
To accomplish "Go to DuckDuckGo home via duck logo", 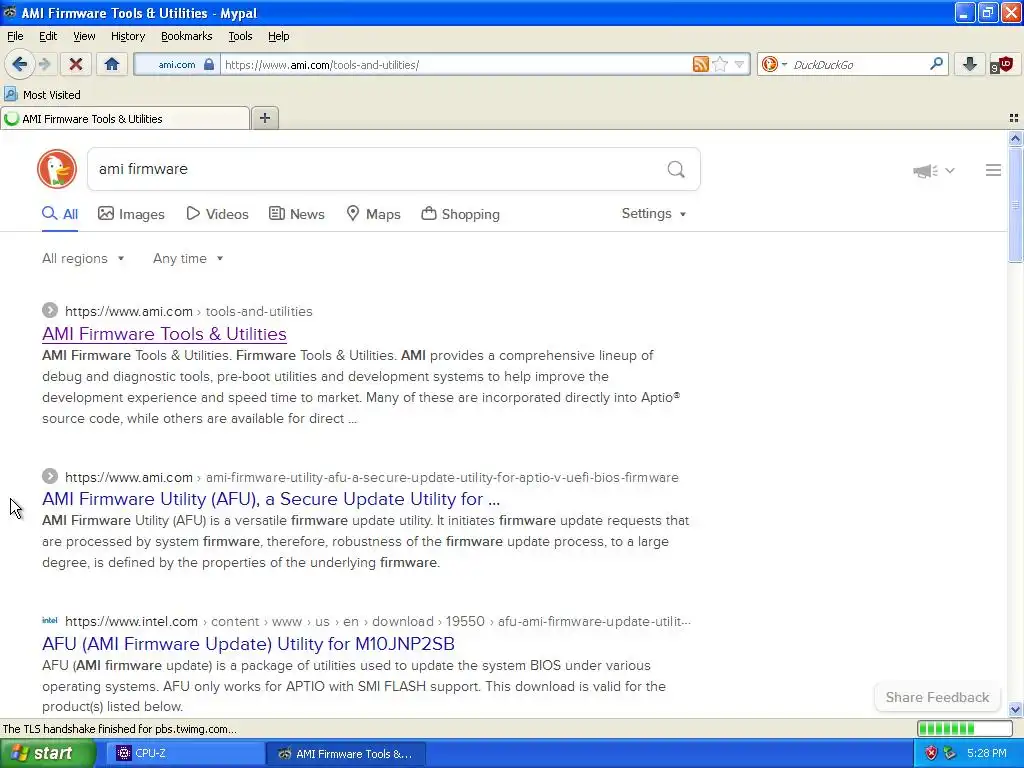I will click(57, 169).
